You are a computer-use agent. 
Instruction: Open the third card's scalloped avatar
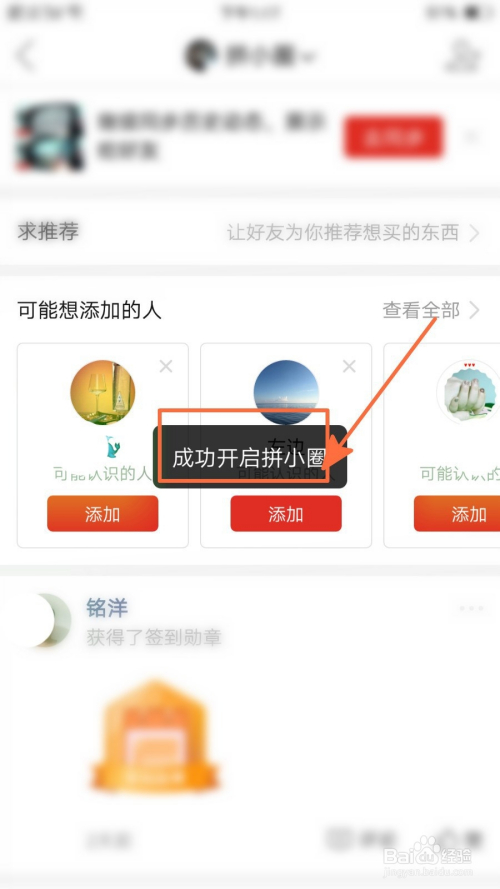[x=468, y=392]
